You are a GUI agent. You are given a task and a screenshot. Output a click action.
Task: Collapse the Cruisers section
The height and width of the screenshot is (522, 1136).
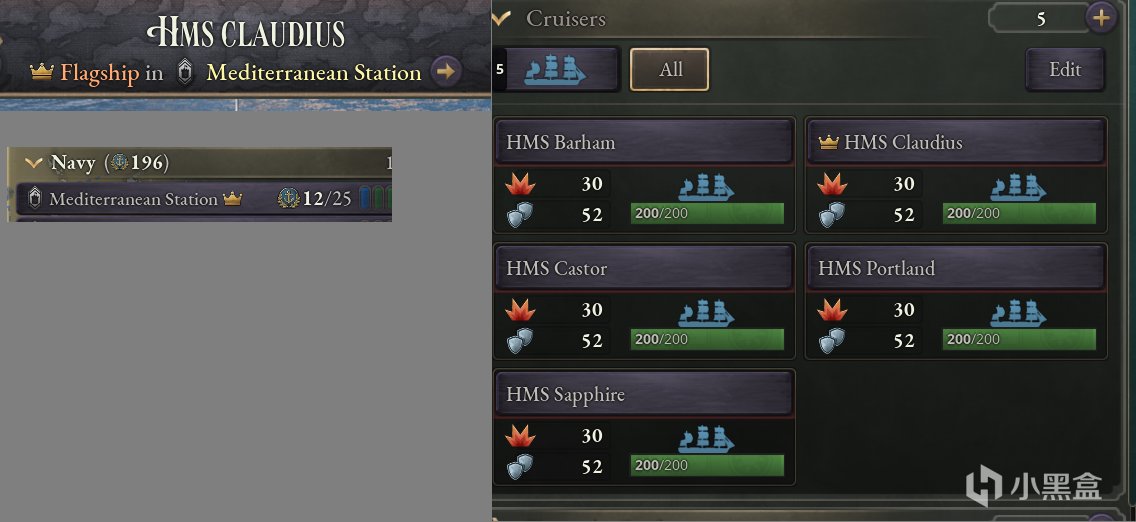click(502, 18)
